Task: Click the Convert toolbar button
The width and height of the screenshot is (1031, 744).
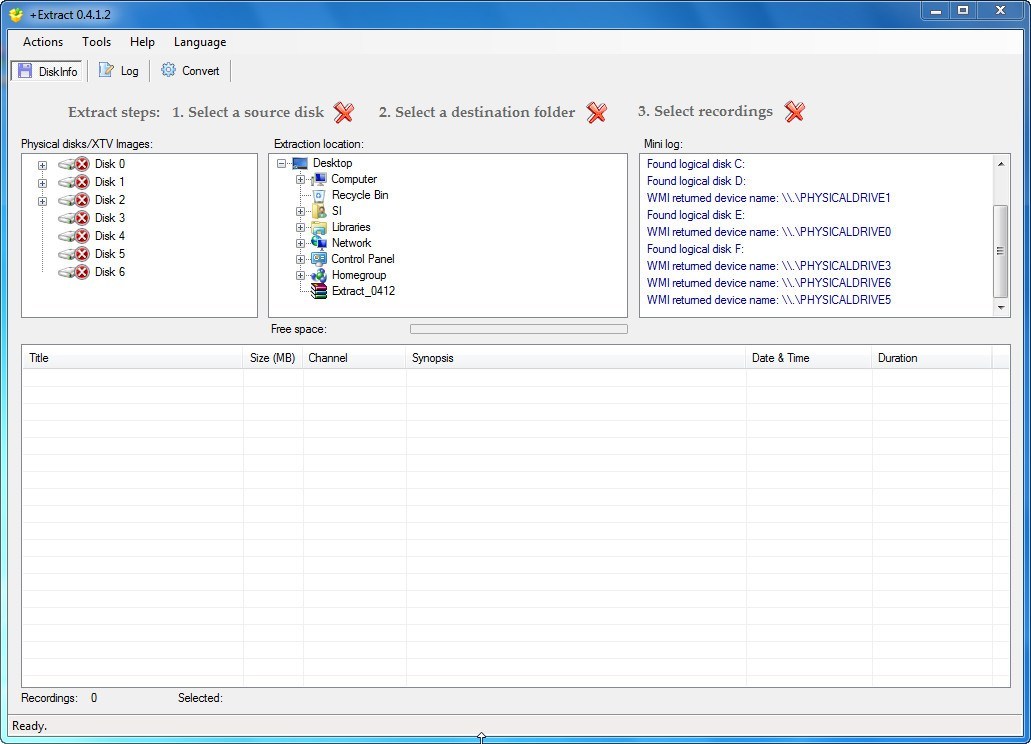Action: coord(190,71)
